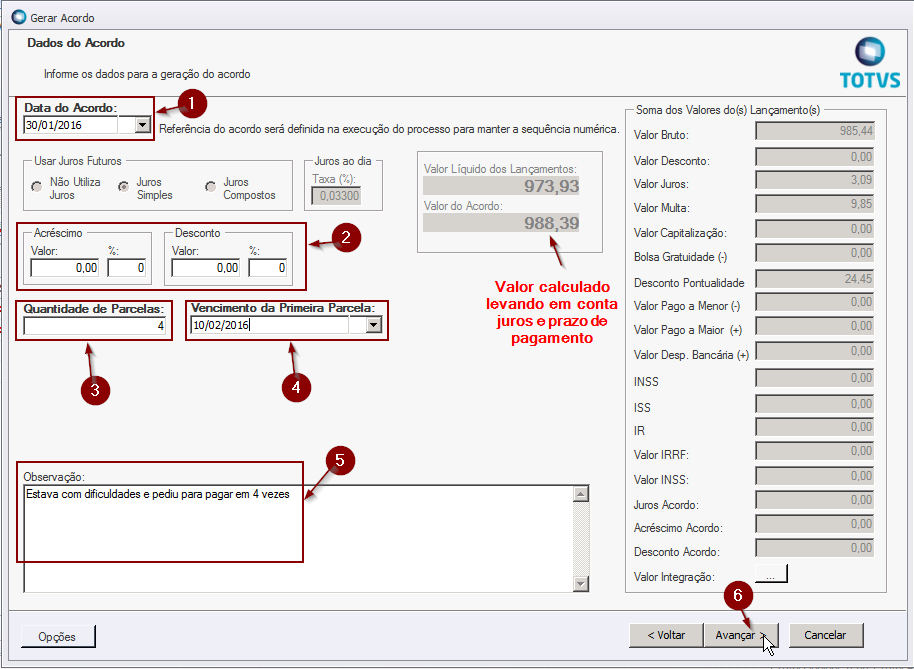The height and width of the screenshot is (669, 914).
Task: Select the Juros Simples radio button
Action: [x=124, y=186]
